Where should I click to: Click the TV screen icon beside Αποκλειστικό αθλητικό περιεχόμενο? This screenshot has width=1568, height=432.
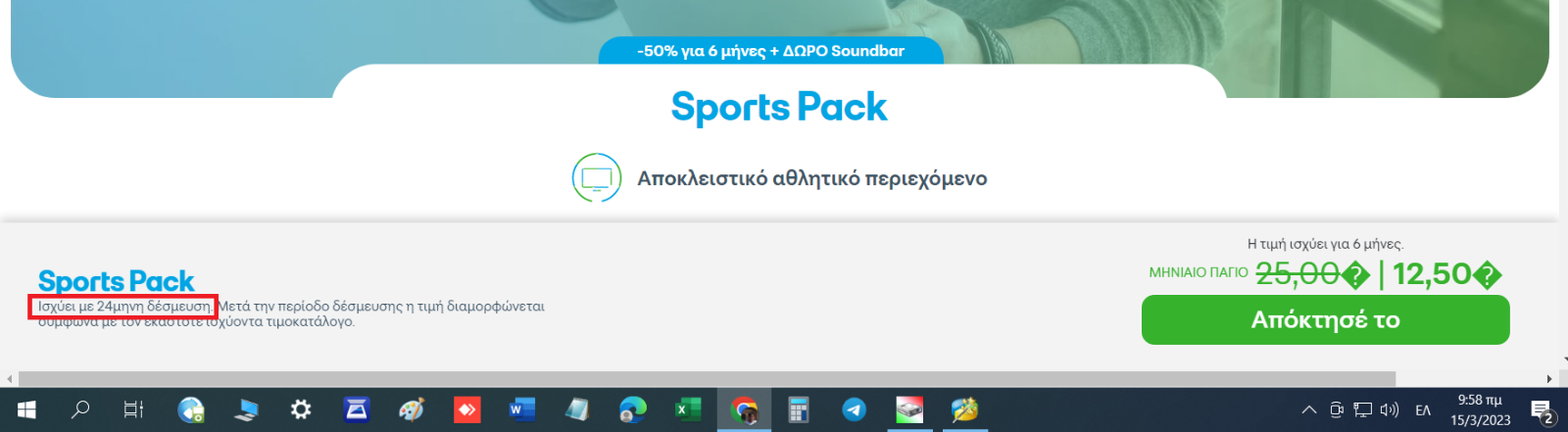coord(597,178)
